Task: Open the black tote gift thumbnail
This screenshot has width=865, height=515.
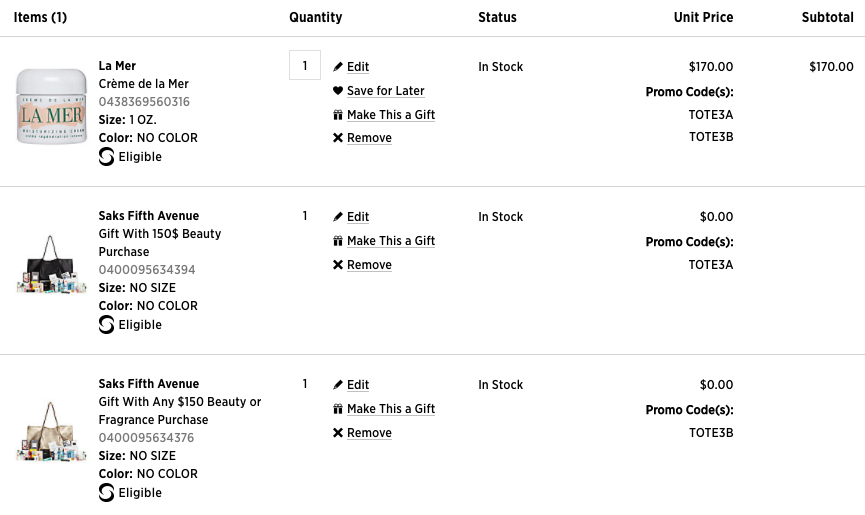Action: point(51,265)
